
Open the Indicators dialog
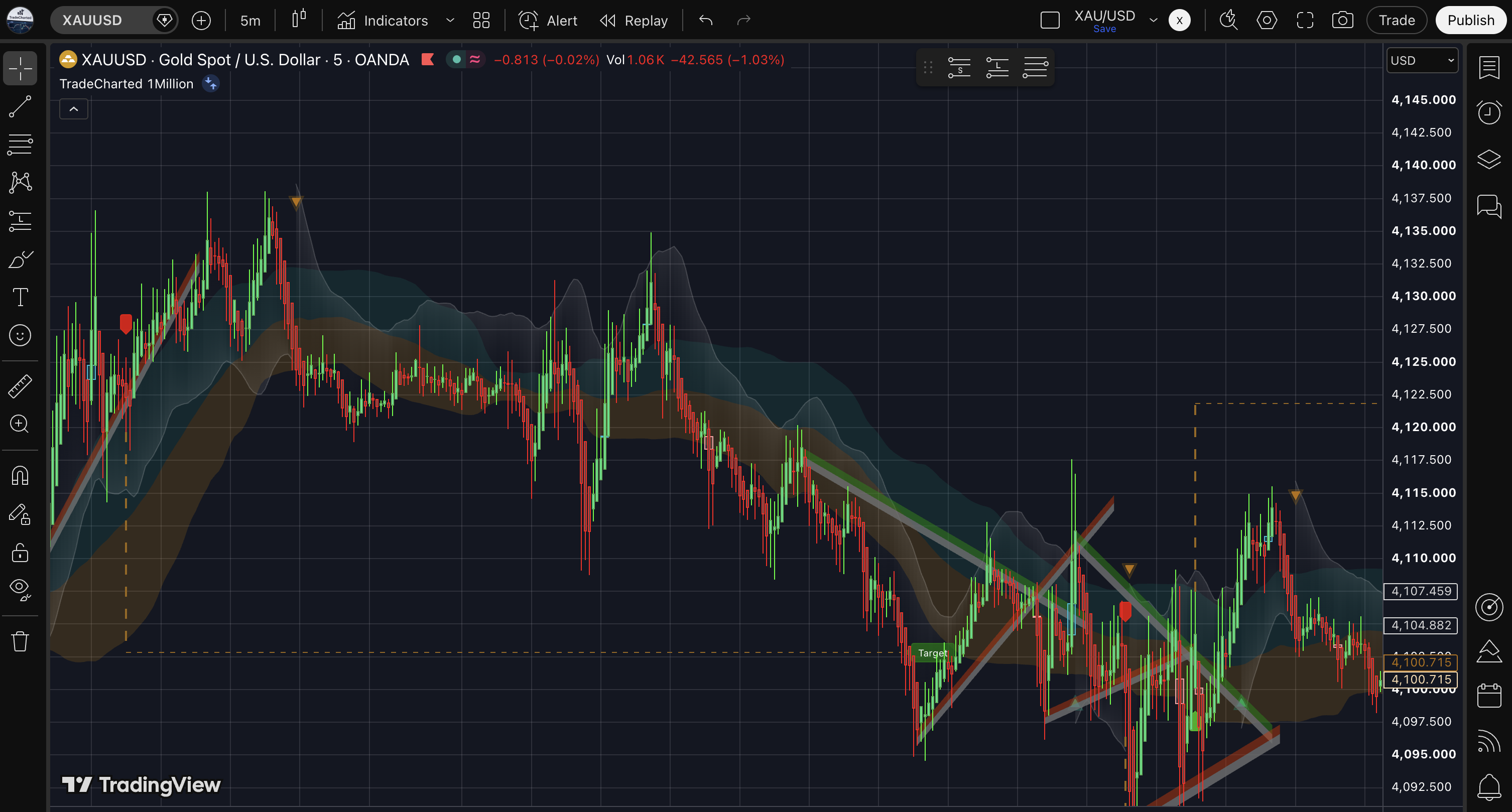(383, 21)
